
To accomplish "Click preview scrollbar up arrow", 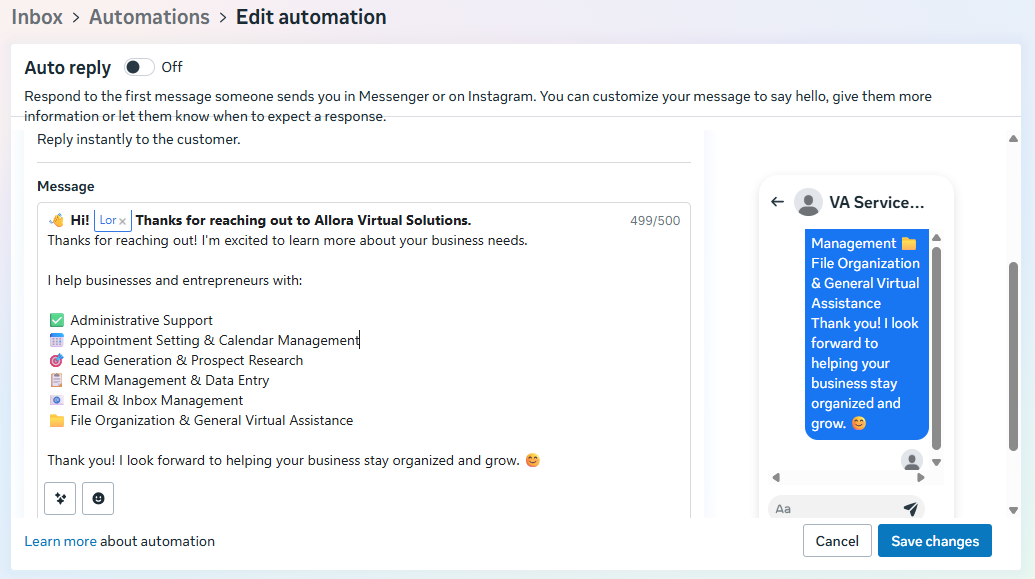I will (936, 238).
